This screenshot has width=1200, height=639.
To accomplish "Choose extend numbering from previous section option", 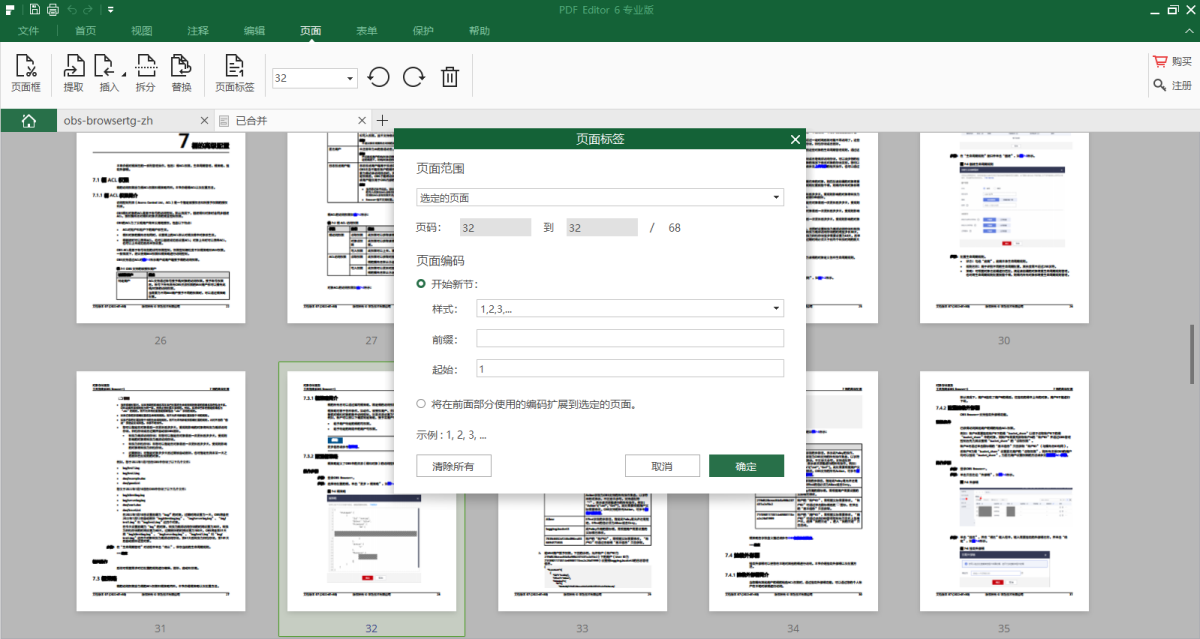I will pos(420,404).
